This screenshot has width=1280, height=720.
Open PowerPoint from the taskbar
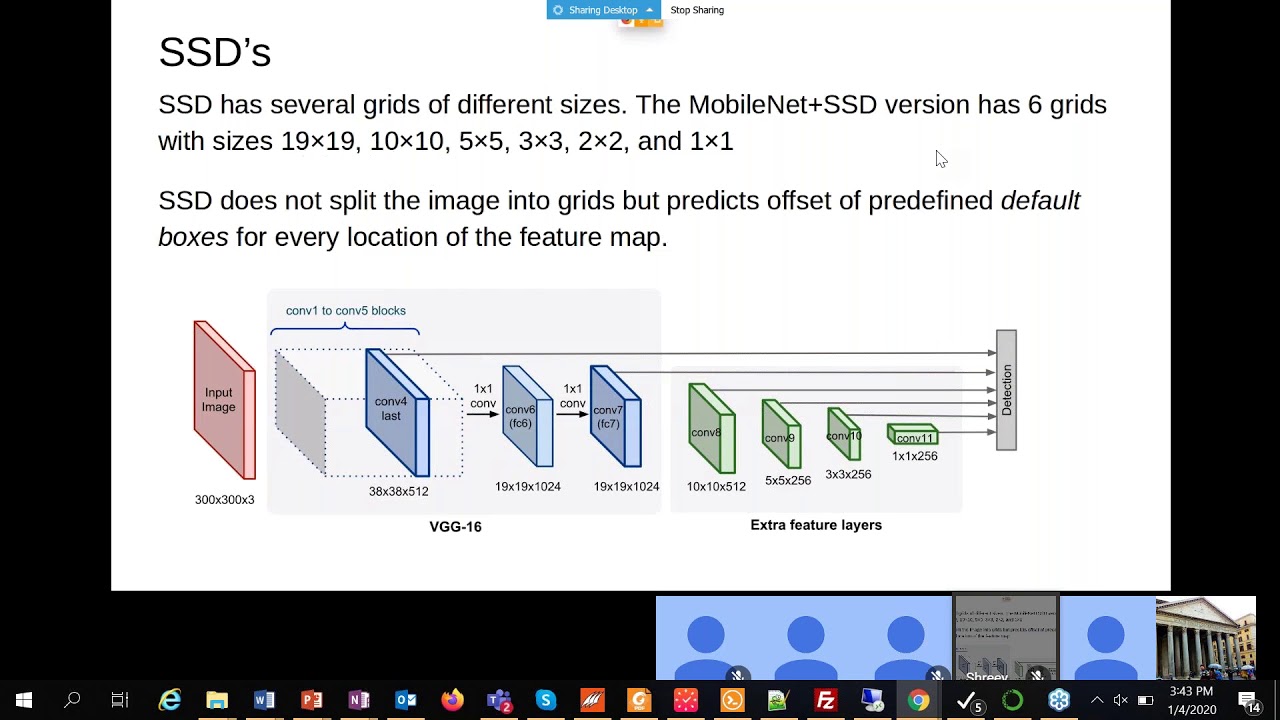coord(311,701)
